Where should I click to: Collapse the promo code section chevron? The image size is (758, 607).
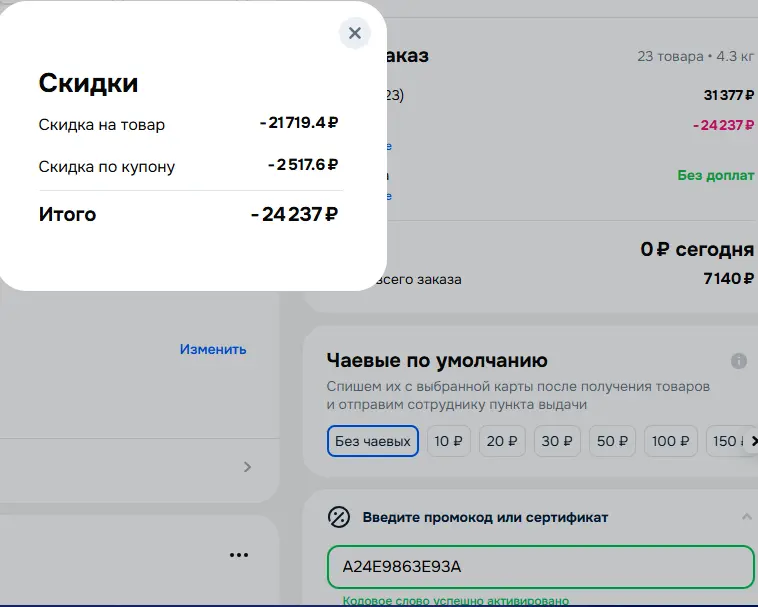[746, 517]
